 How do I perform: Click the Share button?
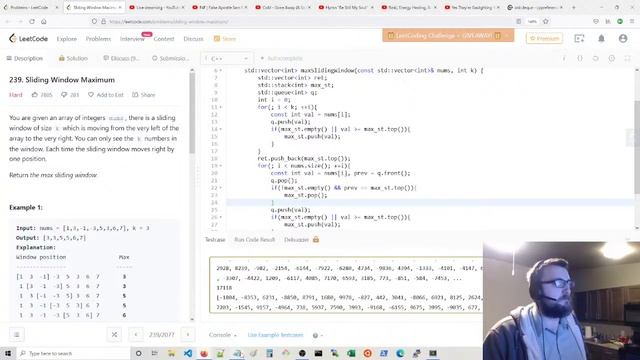144,95
